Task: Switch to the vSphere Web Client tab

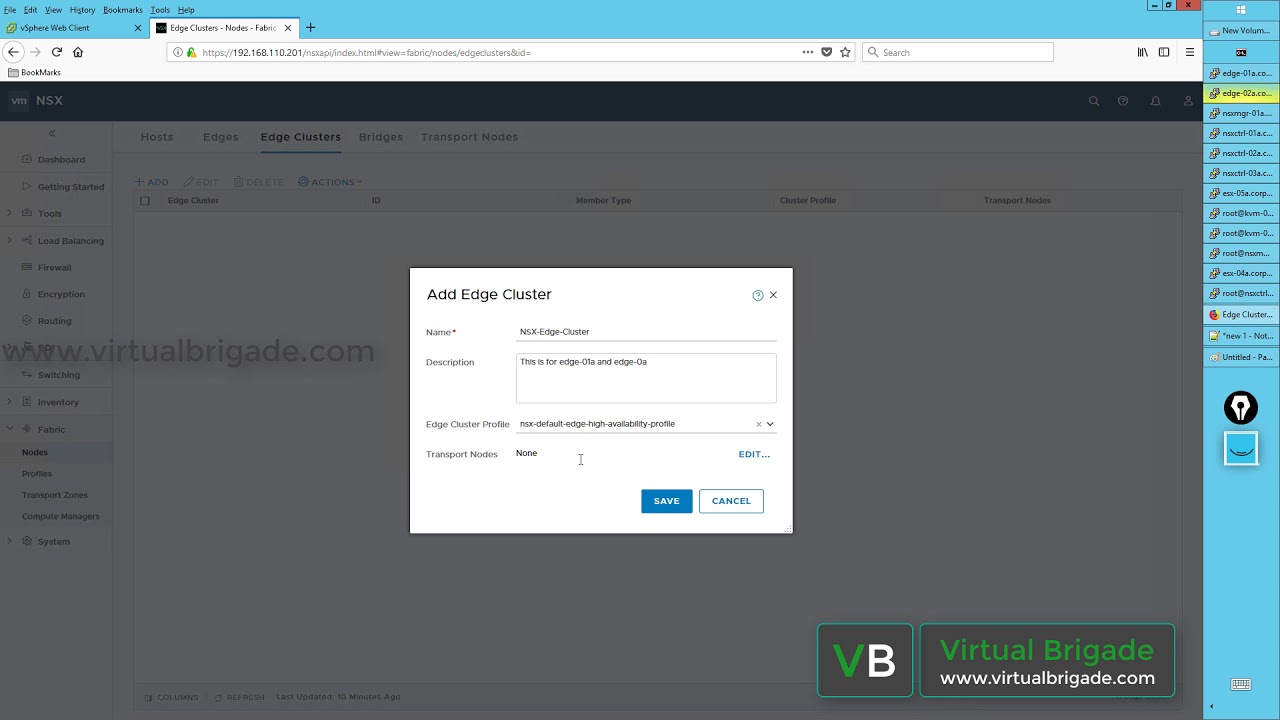Action: 70,28
